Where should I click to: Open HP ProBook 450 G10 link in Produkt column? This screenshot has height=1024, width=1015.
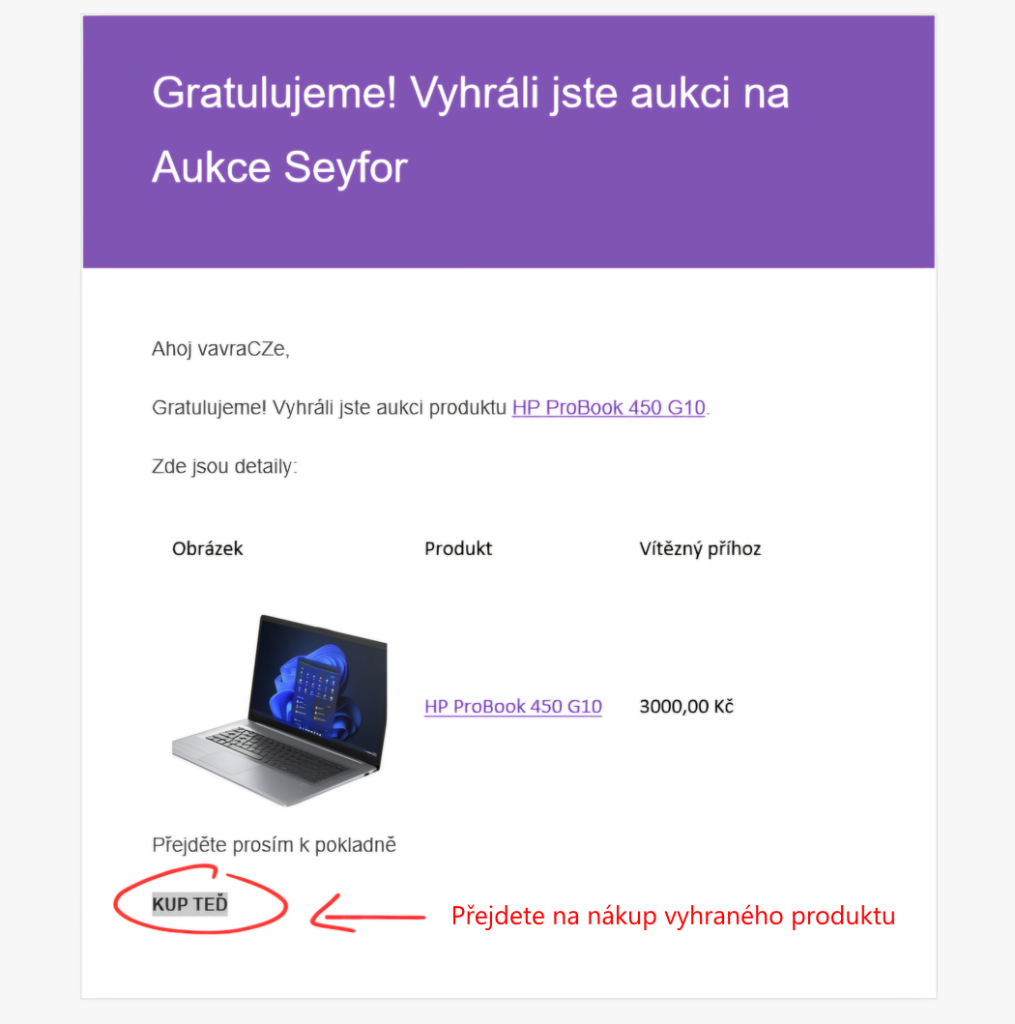coord(513,707)
